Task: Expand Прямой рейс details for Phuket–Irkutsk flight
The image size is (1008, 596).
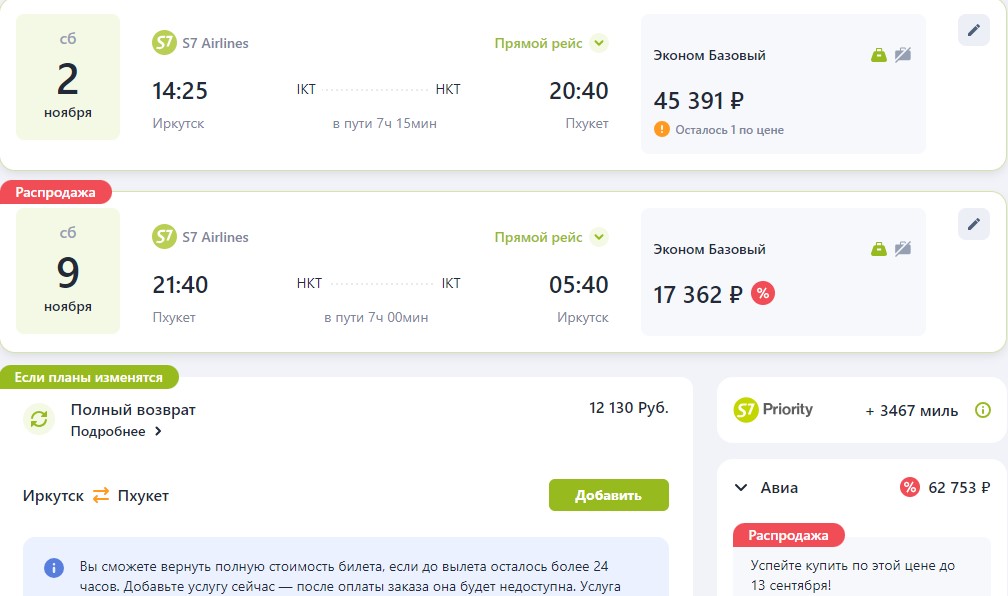Action: [598, 237]
